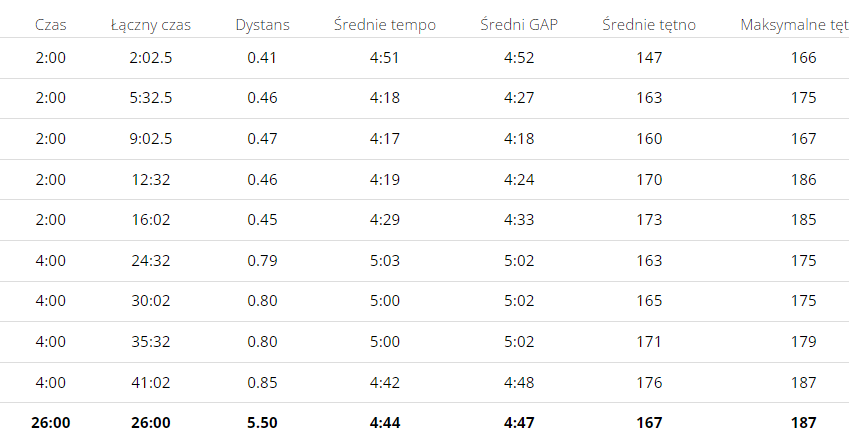Click the 24:32 cumulative time cell

pyautogui.click(x=150, y=261)
